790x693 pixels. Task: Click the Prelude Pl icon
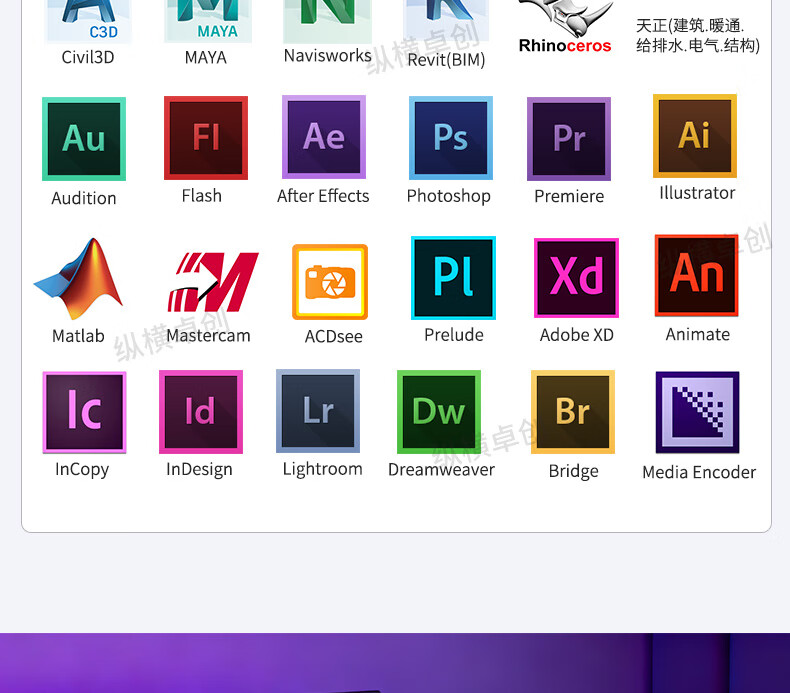tap(453, 278)
